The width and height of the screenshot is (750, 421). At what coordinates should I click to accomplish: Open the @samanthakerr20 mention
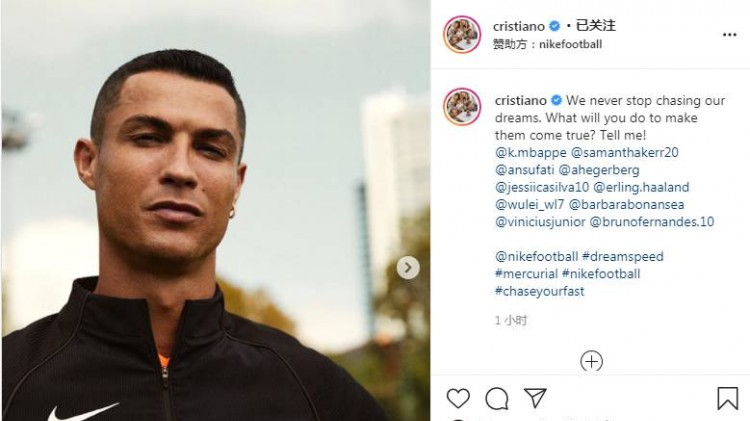[x=625, y=153]
